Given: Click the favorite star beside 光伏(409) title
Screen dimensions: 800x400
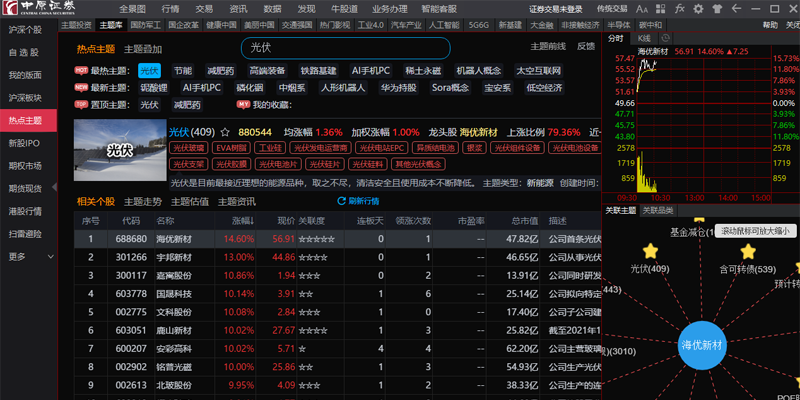Looking at the screenshot, I should pyautogui.click(x=225, y=133).
